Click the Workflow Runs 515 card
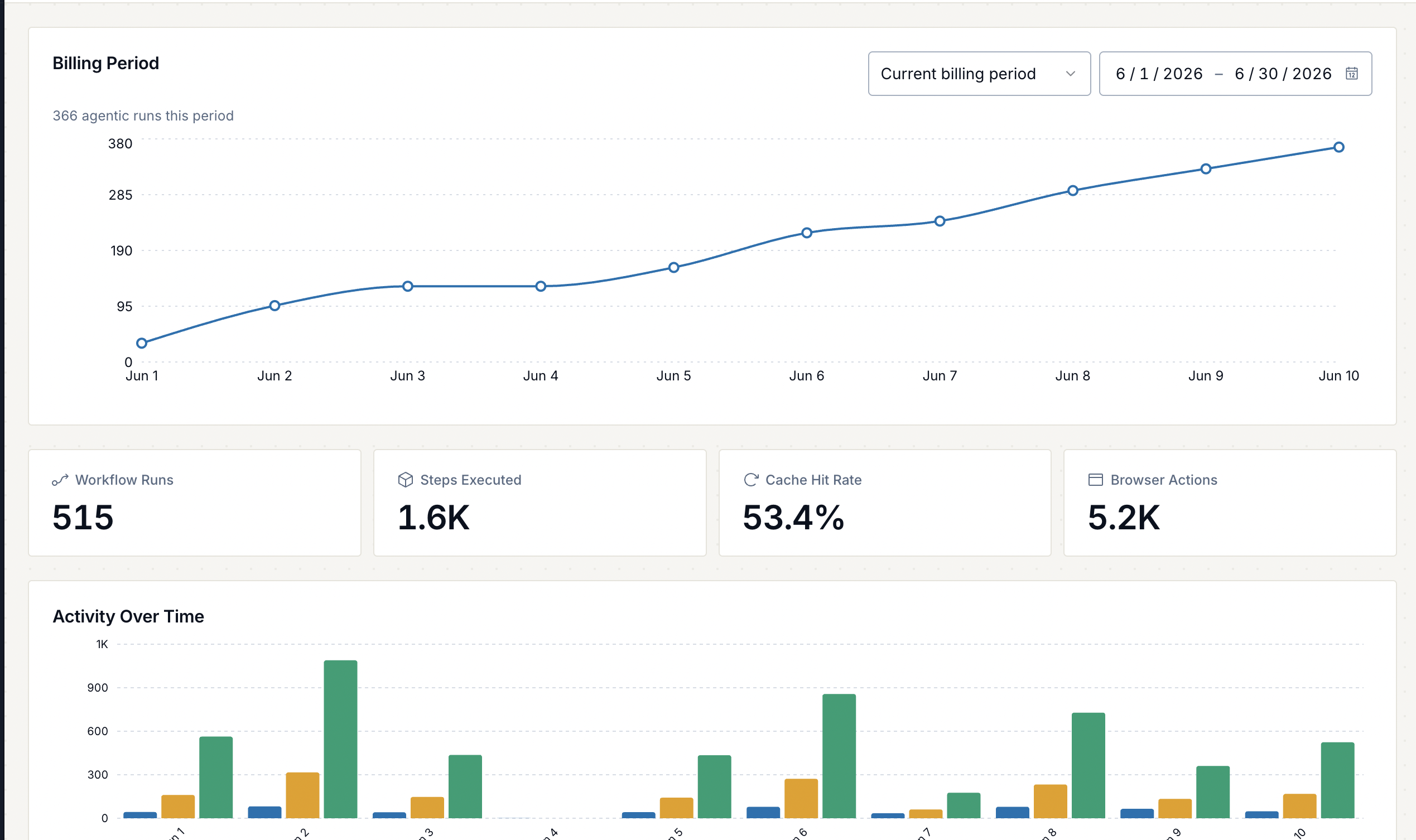The height and width of the screenshot is (840, 1416). coord(195,503)
